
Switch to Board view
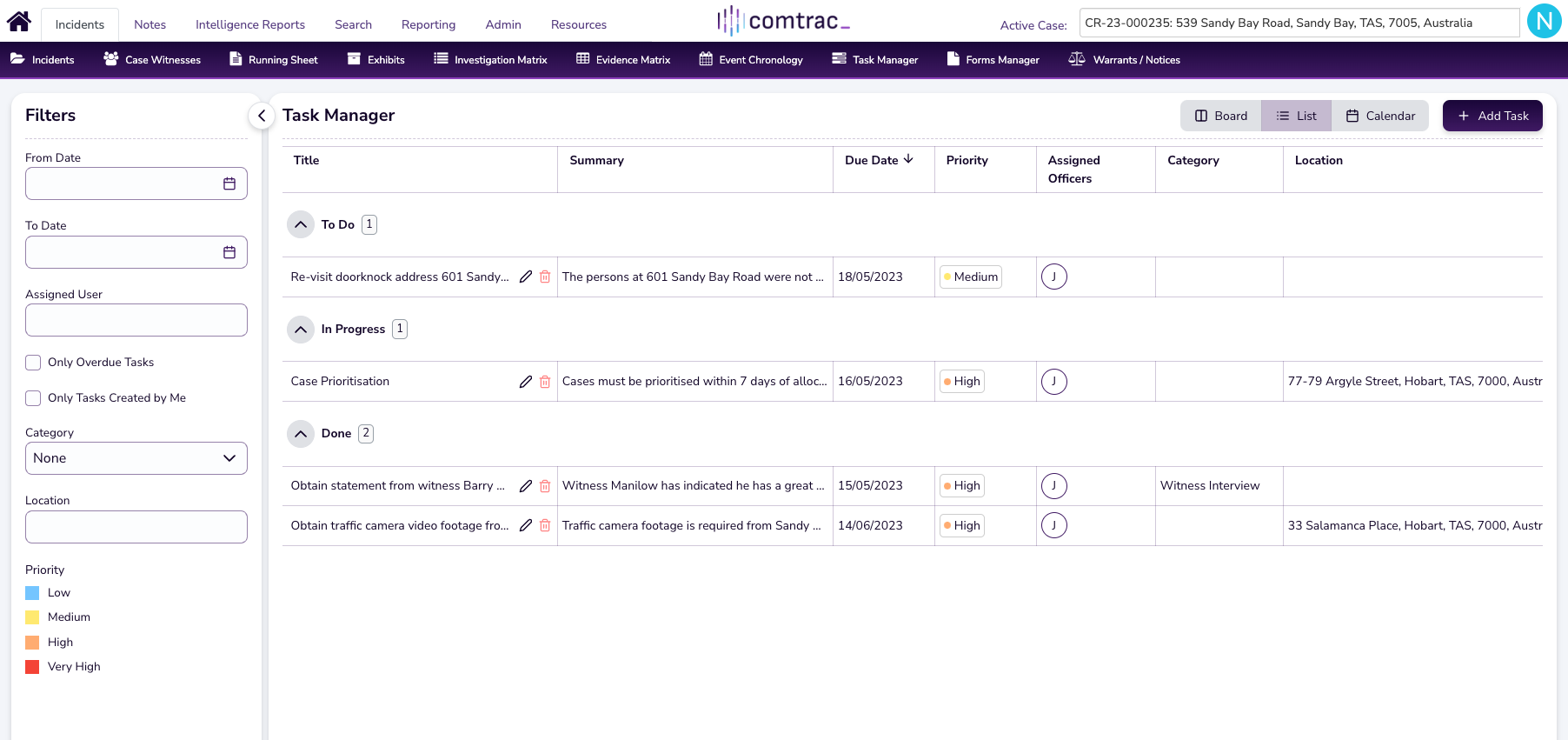click(x=1220, y=116)
